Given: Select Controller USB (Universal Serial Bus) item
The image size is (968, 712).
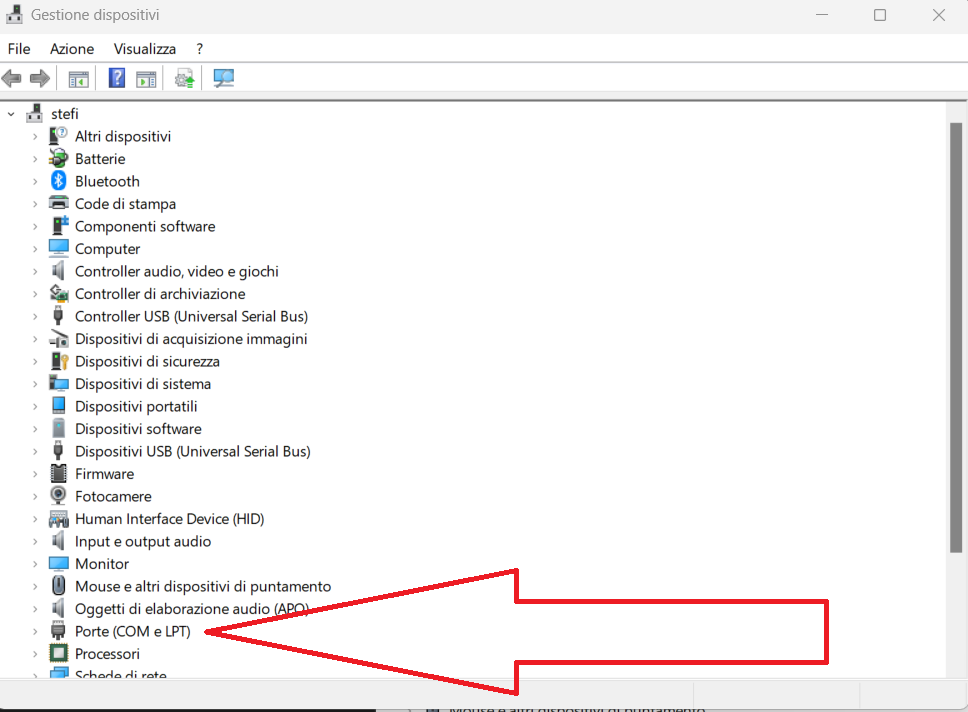Looking at the screenshot, I should tap(191, 316).
